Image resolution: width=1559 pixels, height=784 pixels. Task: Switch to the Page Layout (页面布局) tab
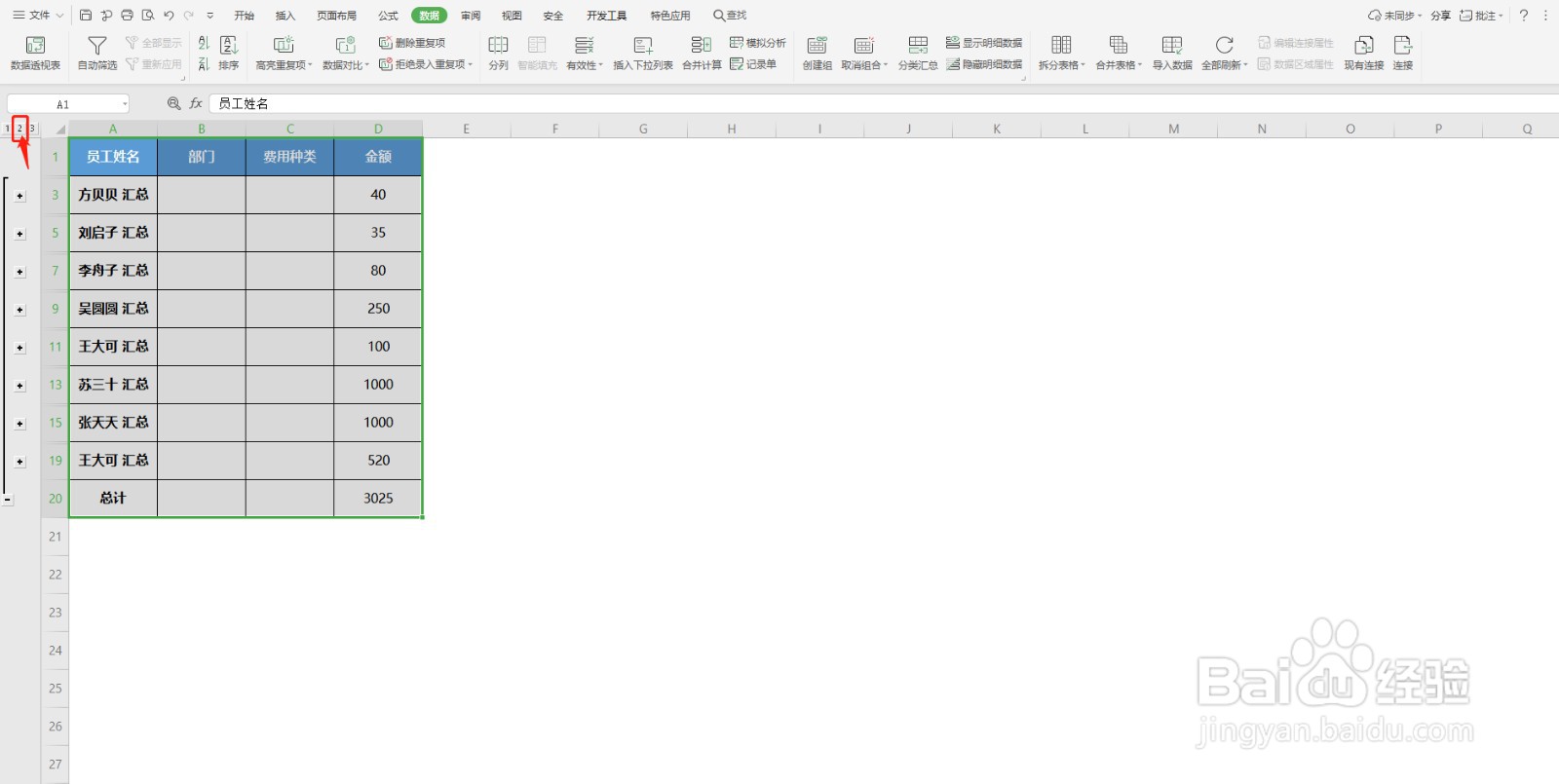[x=337, y=16]
